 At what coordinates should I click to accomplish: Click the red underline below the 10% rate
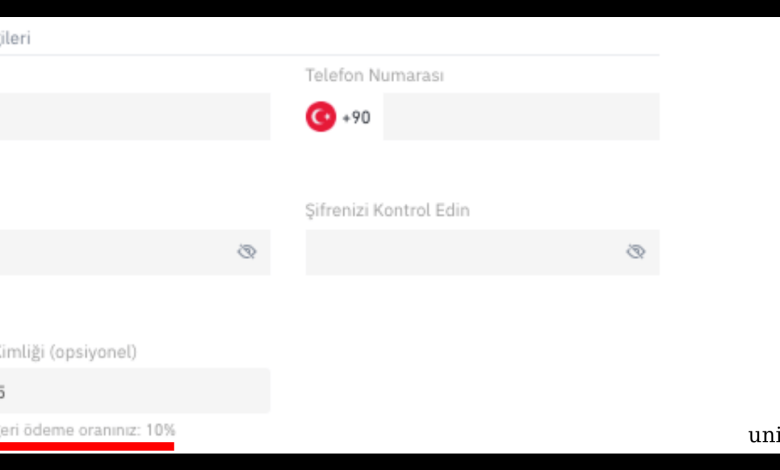point(87,446)
